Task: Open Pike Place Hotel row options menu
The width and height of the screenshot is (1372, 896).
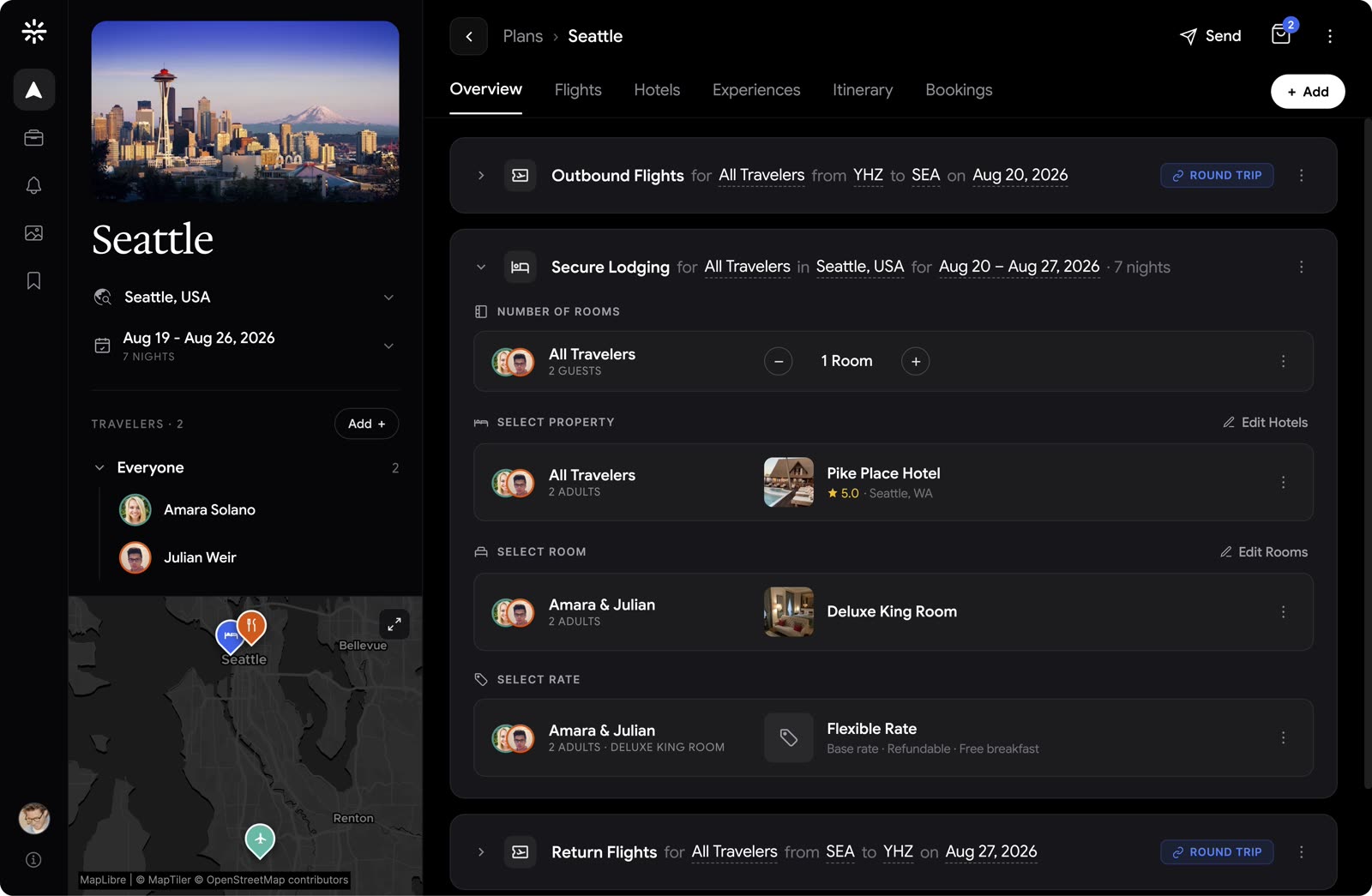Action: point(1284,482)
